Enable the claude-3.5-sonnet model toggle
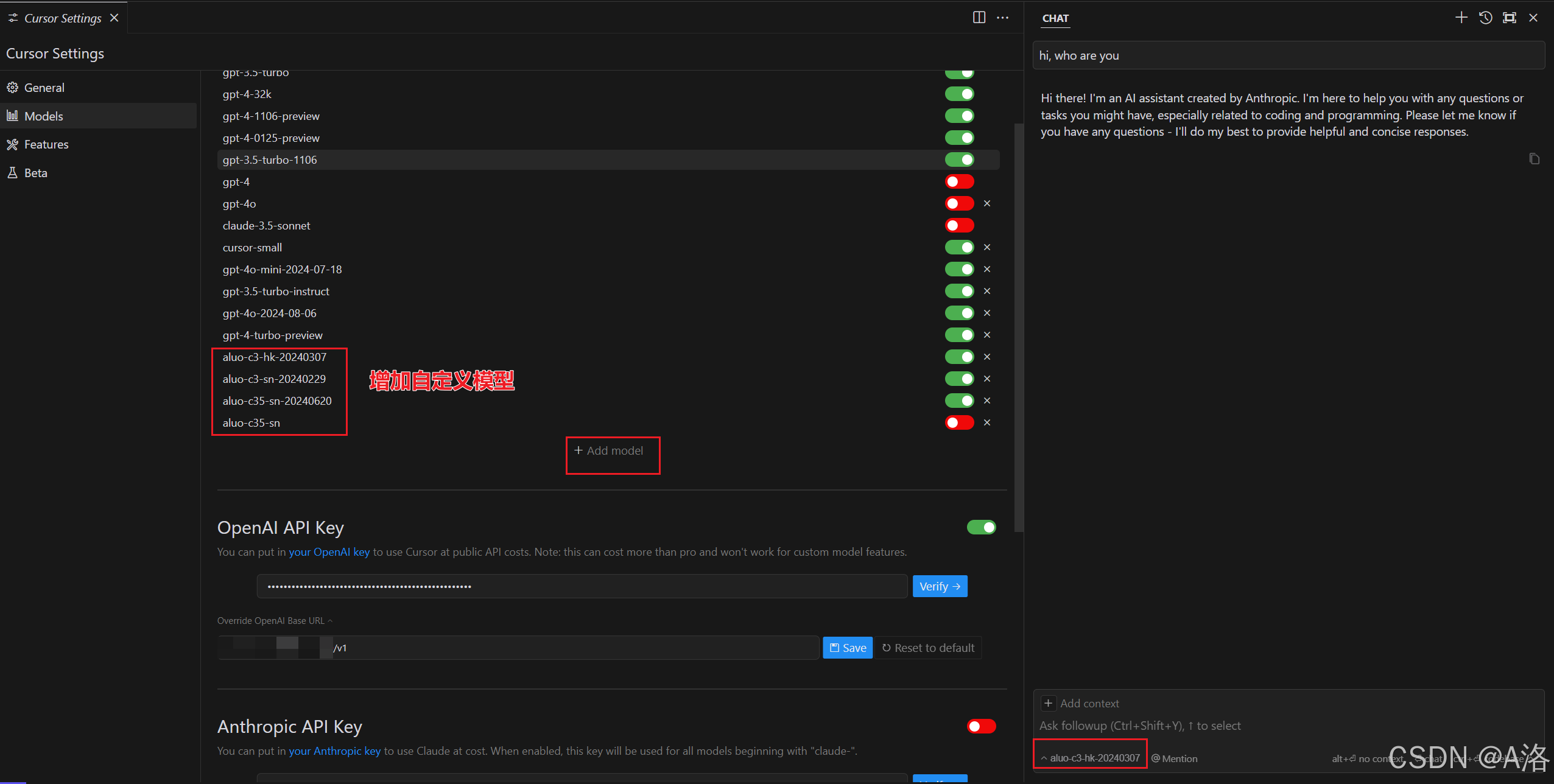1554x784 pixels. (959, 225)
